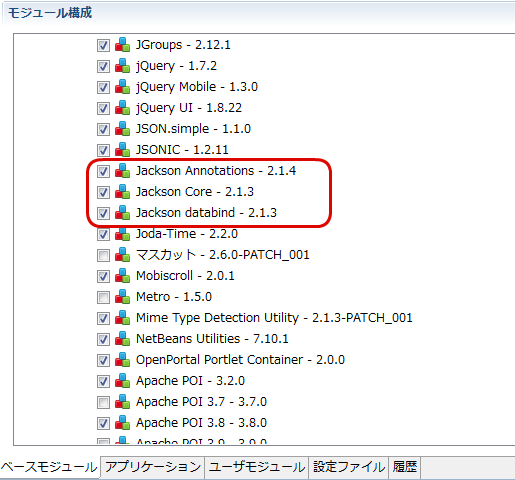Click the module icon beside Jackson databind
Image resolution: width=515 pixels, height=480 pixels.
point(122,213)
